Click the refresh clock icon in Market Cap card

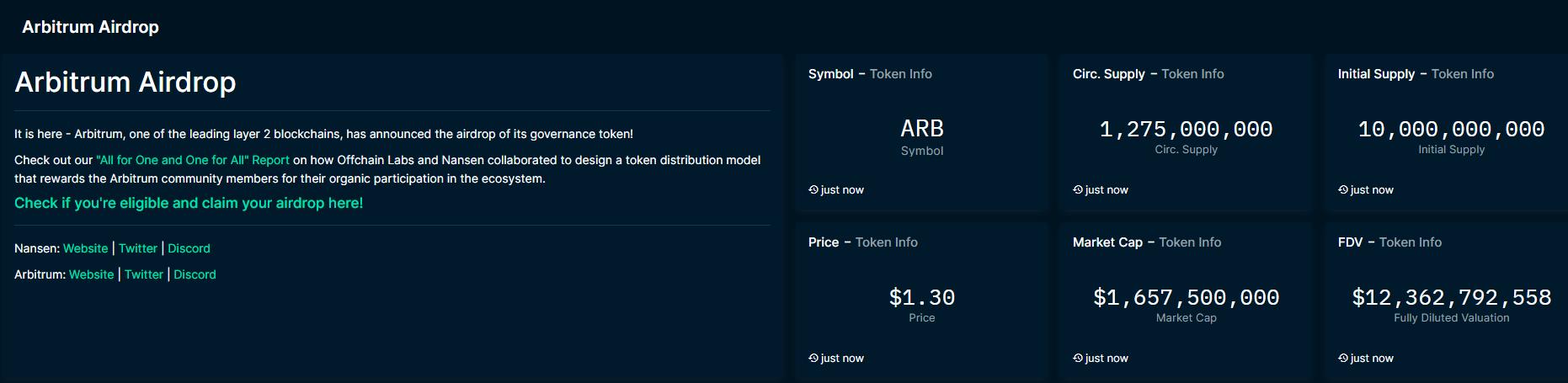click(1078, 358)
